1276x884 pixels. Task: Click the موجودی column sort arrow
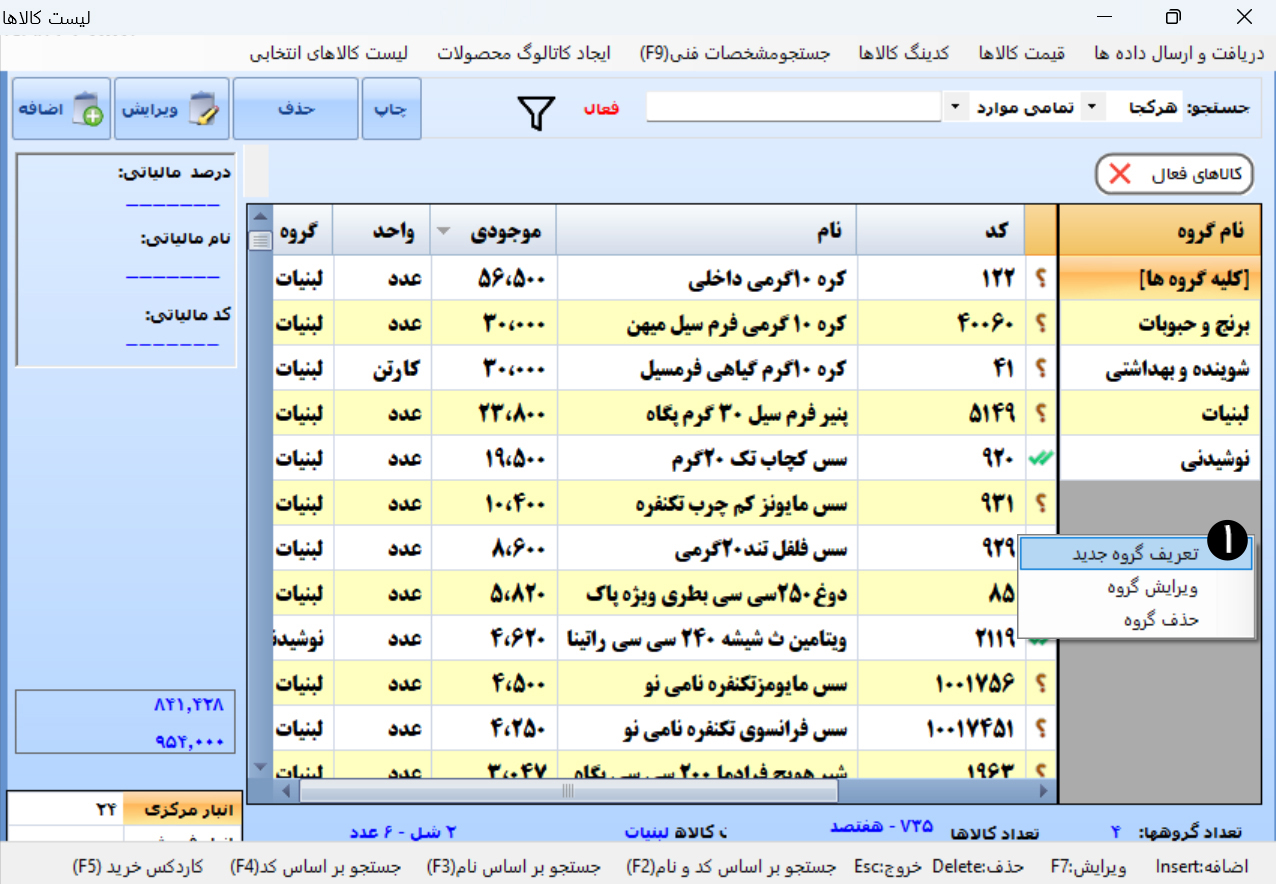coord(444,232)
